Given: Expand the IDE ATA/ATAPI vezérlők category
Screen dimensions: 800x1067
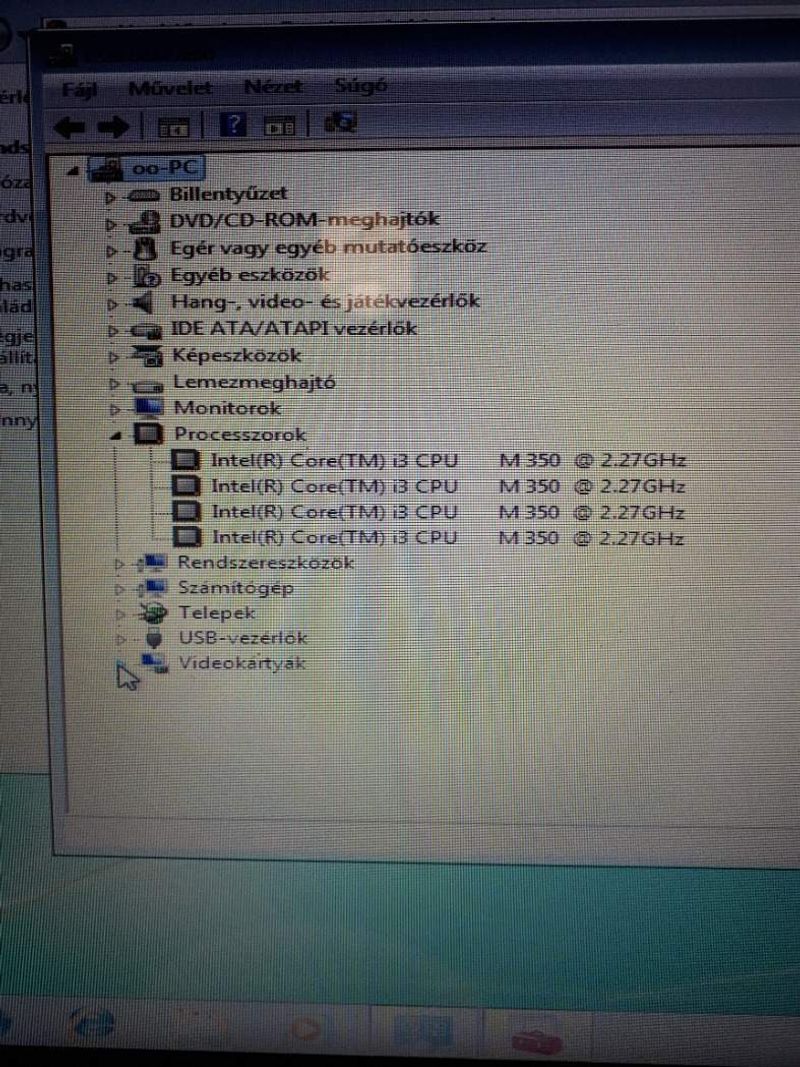Looking at the screenshot, I should pos(114,331).
